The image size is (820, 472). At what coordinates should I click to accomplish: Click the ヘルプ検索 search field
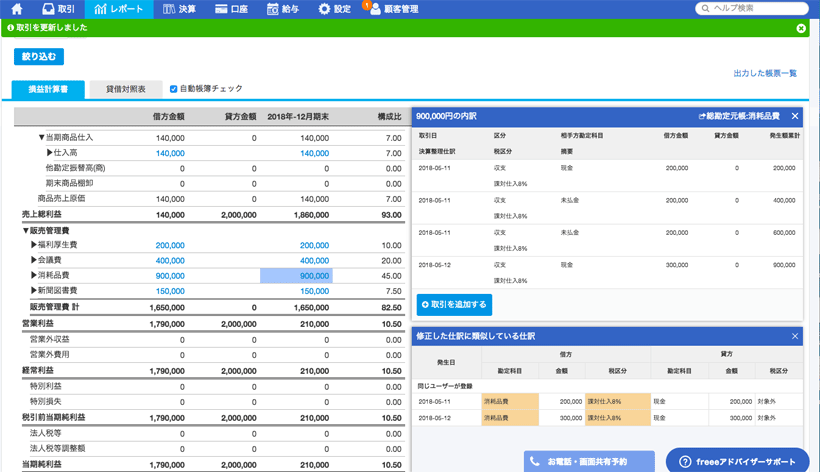(755, 9)
